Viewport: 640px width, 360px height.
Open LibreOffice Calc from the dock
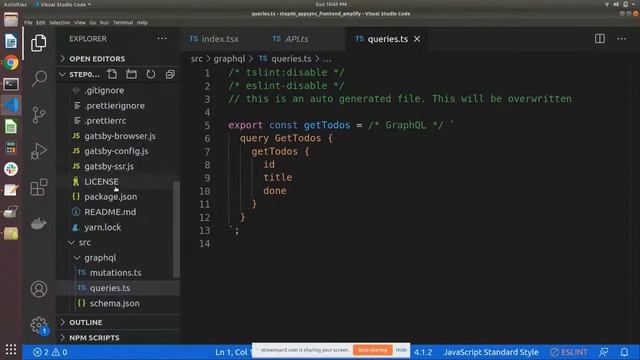pos(11,127)
